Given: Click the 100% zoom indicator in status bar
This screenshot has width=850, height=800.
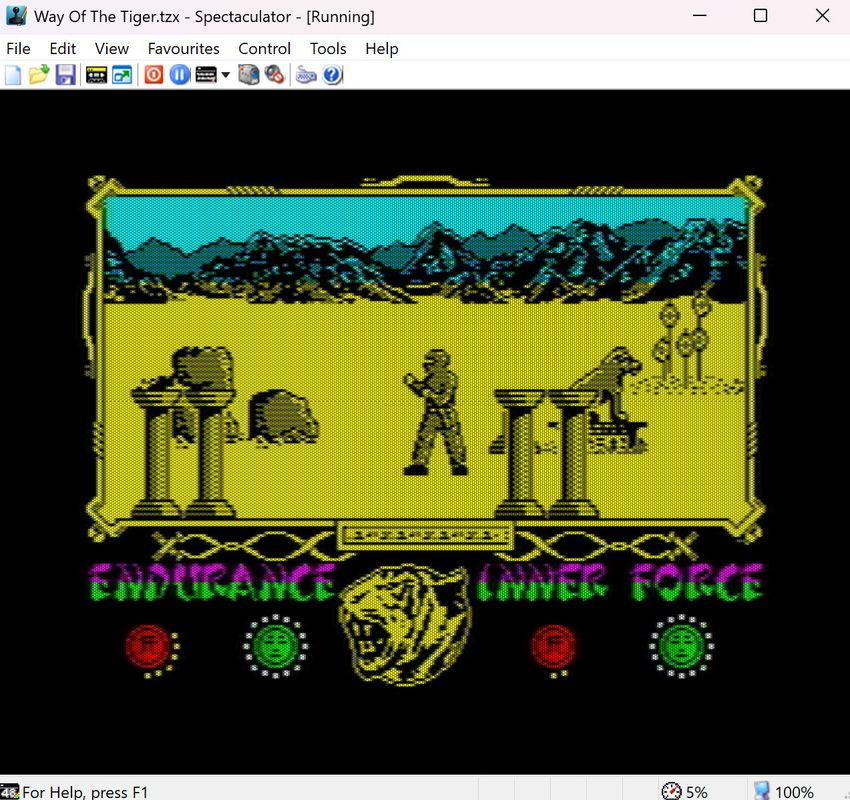Looking at the screenshot, I should 783,791.
